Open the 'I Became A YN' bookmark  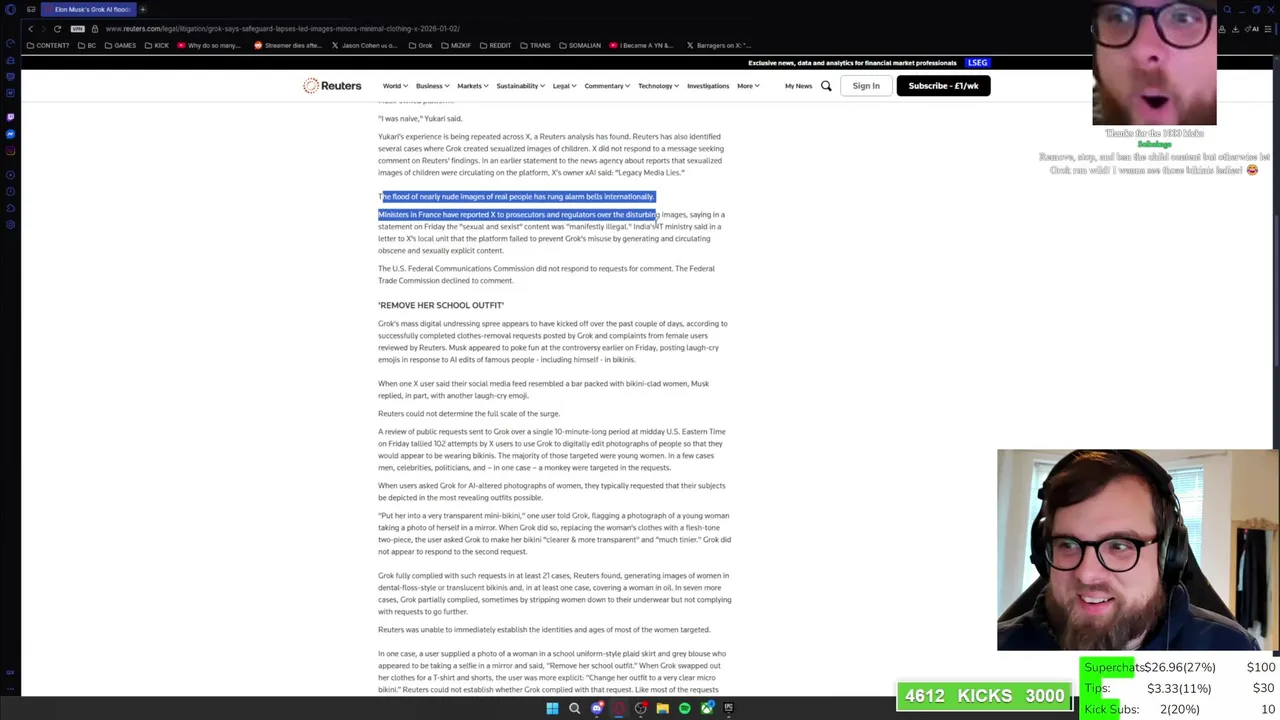(642, 45)
